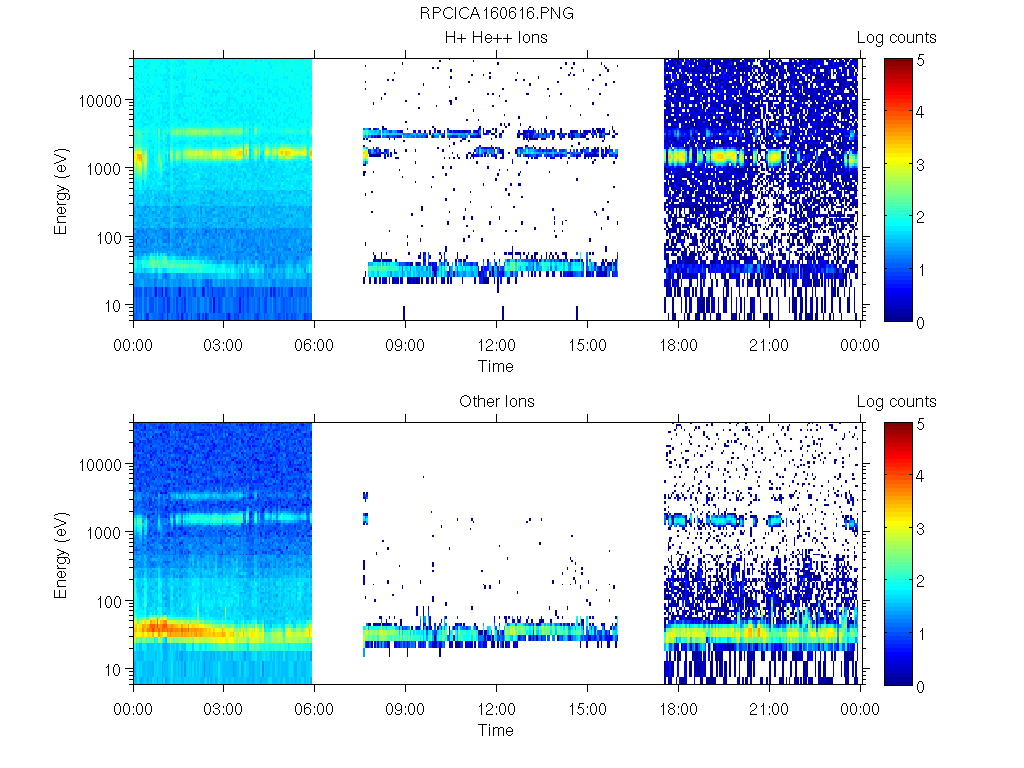Click the 15:00 tick label under the H+ He++ plot
The width and height of the screenshot is (1024, 768).
[587, 345]
